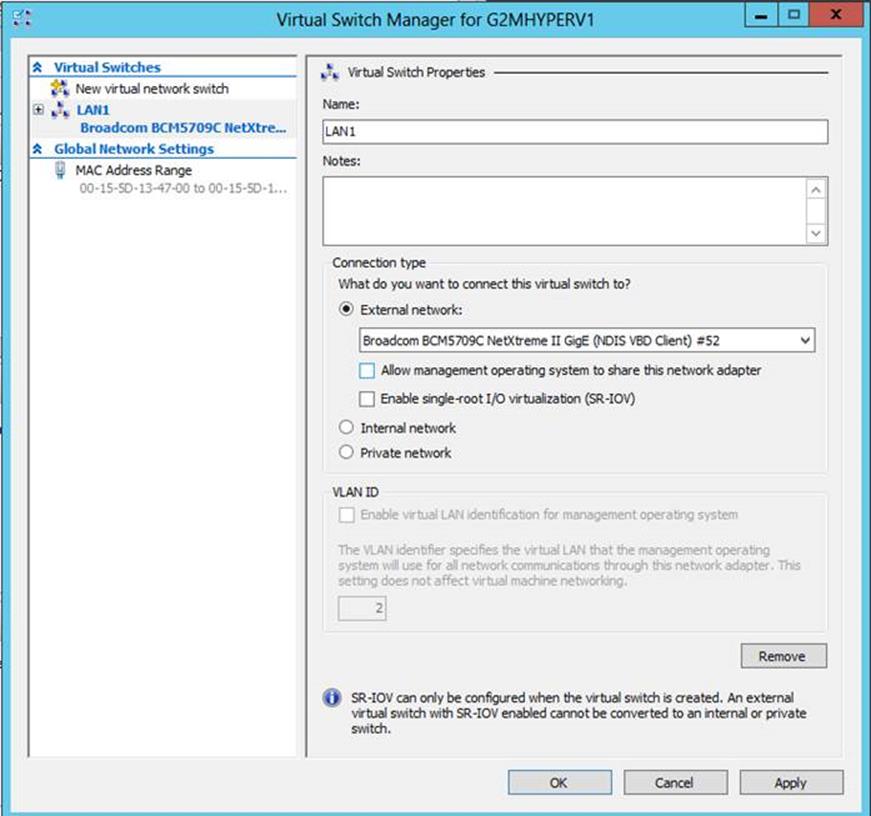Select the Internal network radio button
The height and width of the screenshot is (816, 871).
coord(346,427)
